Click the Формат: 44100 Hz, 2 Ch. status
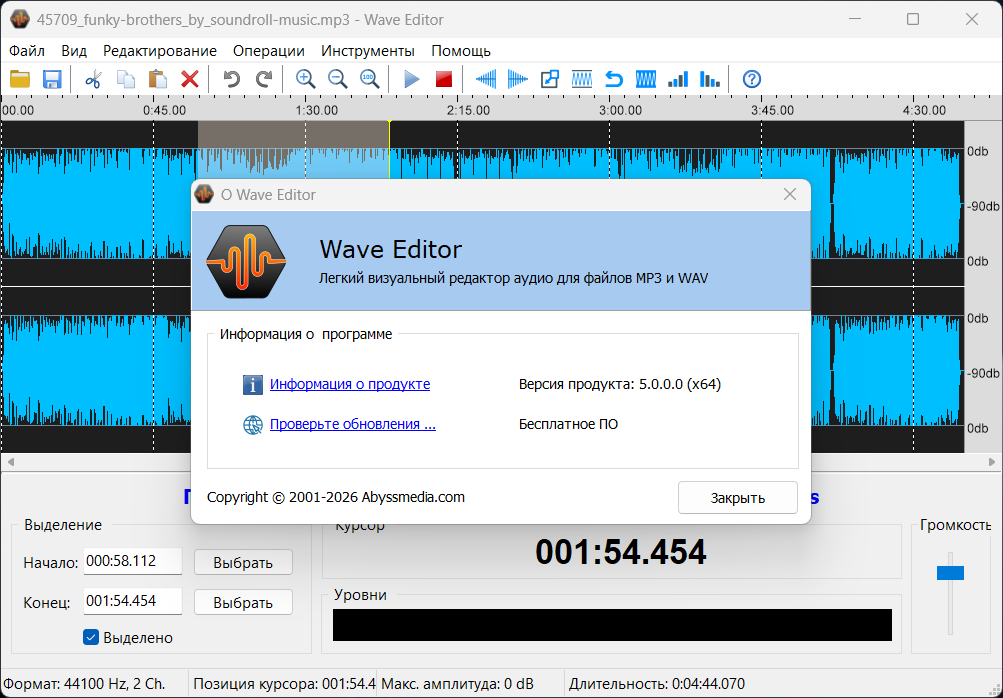Image resolution: width=1003 pixels, height=698 pixels. pyautogui.click(x=84, y=684)
